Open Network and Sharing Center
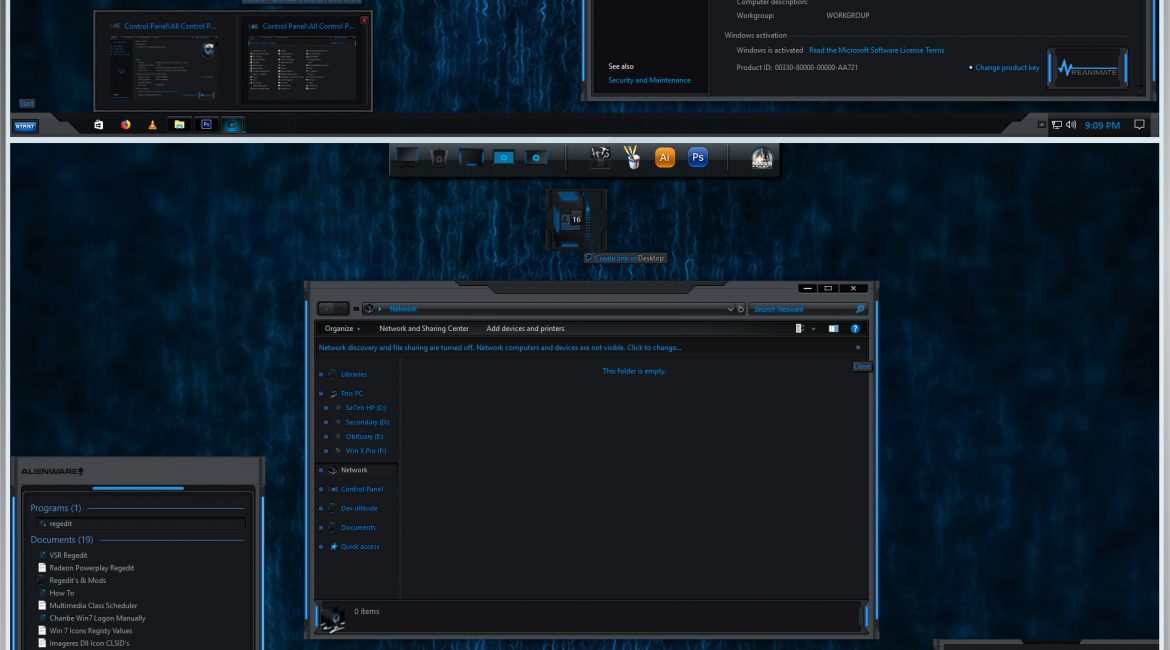 point(424,328)
